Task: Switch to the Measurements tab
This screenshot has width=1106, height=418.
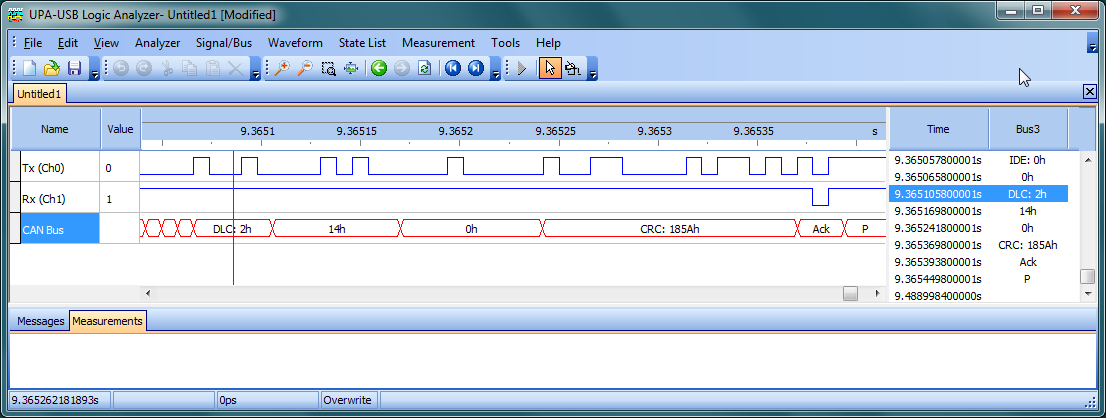Action: (x=108, y=321)
